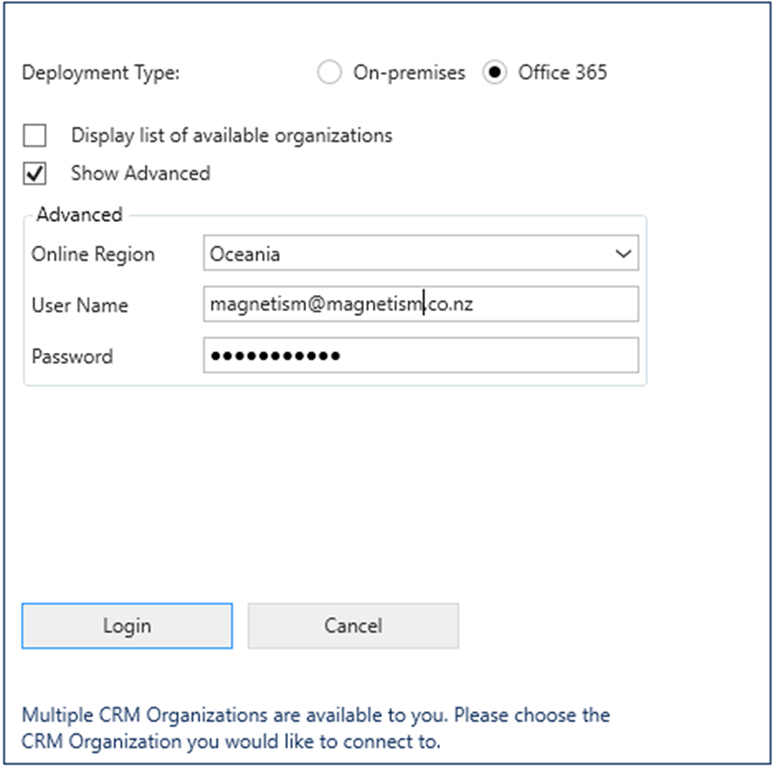Viewport: 778px width, 768px height.
Task: Select the On-premises radio button circle
Action: 329,73
